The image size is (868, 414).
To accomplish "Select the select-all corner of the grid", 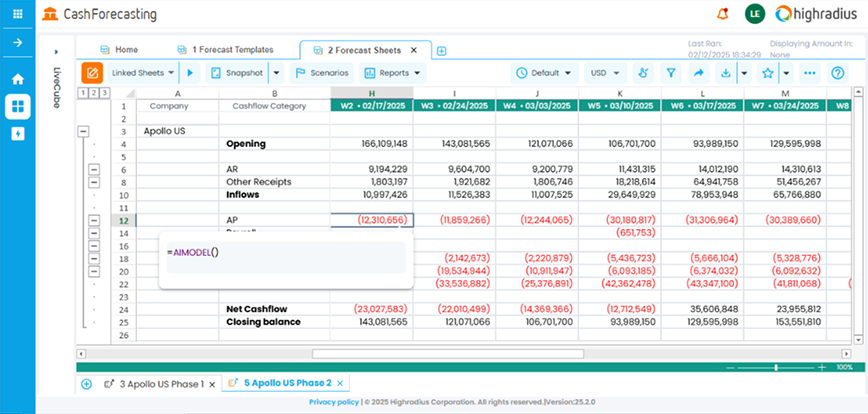I will 123,93.
